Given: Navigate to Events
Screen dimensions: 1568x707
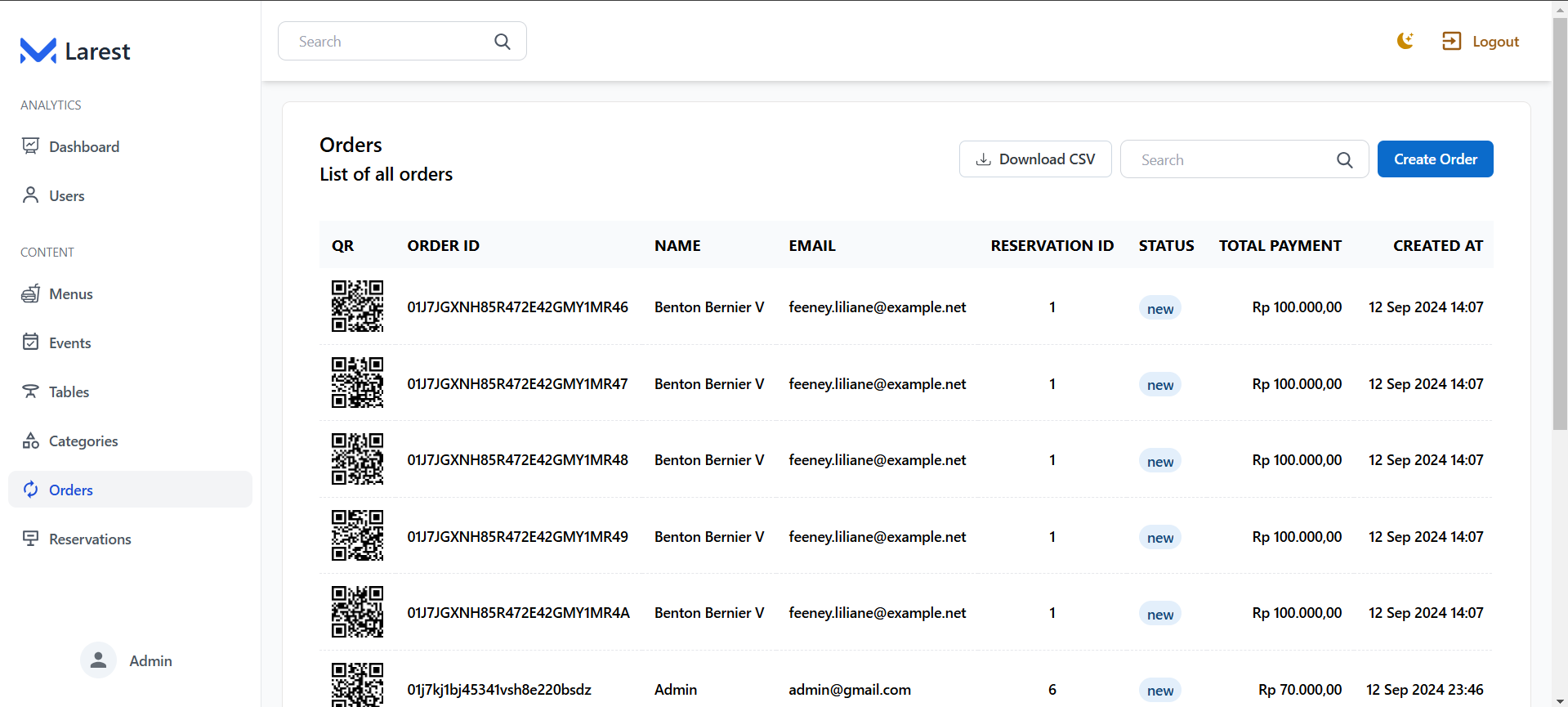Looking at the screenshot, I should pyautogui.click(x=69, y=343).
